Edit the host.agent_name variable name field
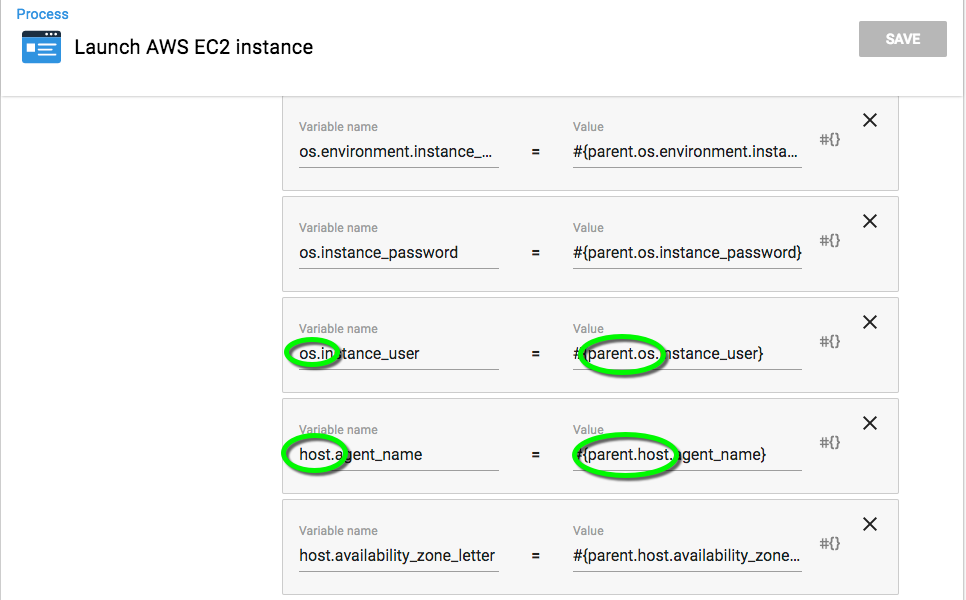 click(x=399, y=455)
